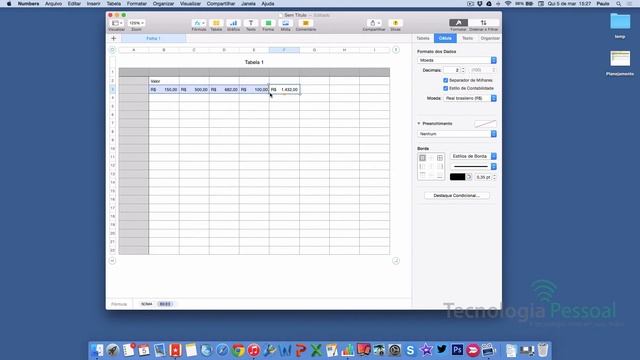This screenshot has height=360, width=640.
Task: Select the Folha 1 sheet tab
Action: pyautogui.click(x=153, y=38)
